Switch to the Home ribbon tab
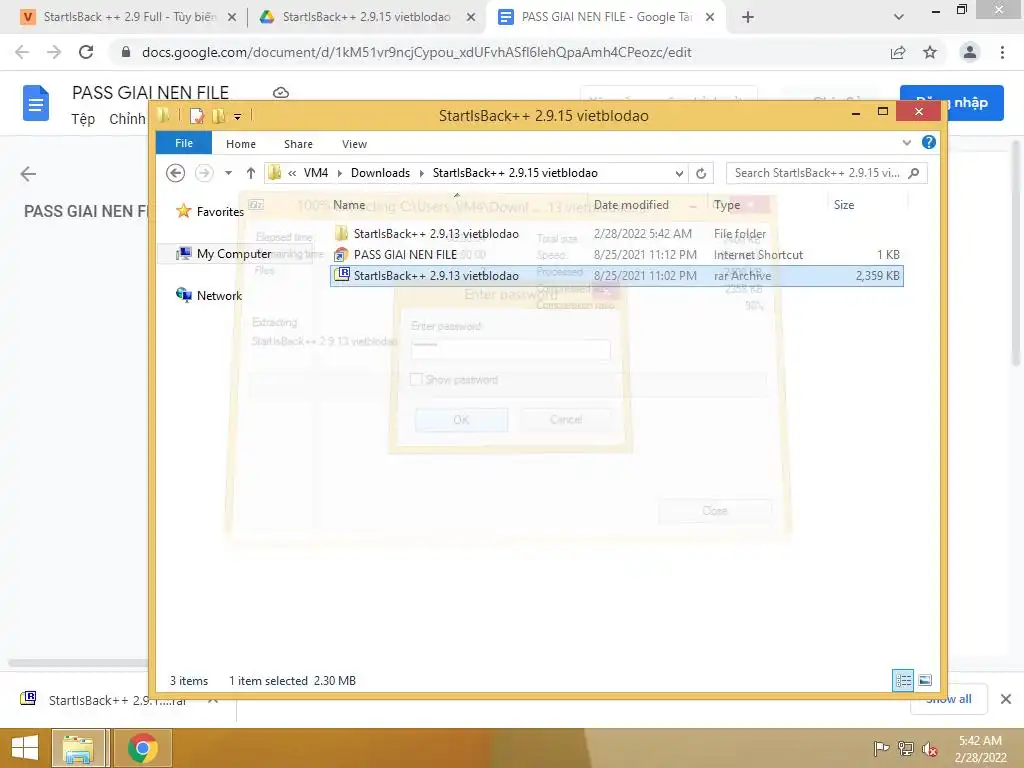Screen dimensions: 1024x768 (x=240, y=144)
